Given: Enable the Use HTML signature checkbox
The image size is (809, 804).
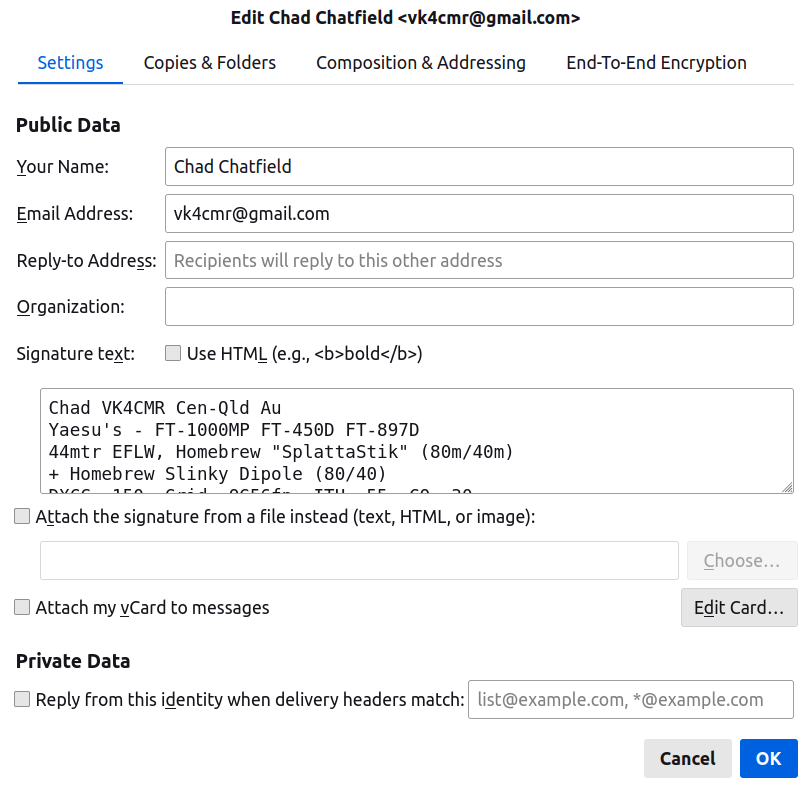Looking at the screenshot, I should (173, 353).
